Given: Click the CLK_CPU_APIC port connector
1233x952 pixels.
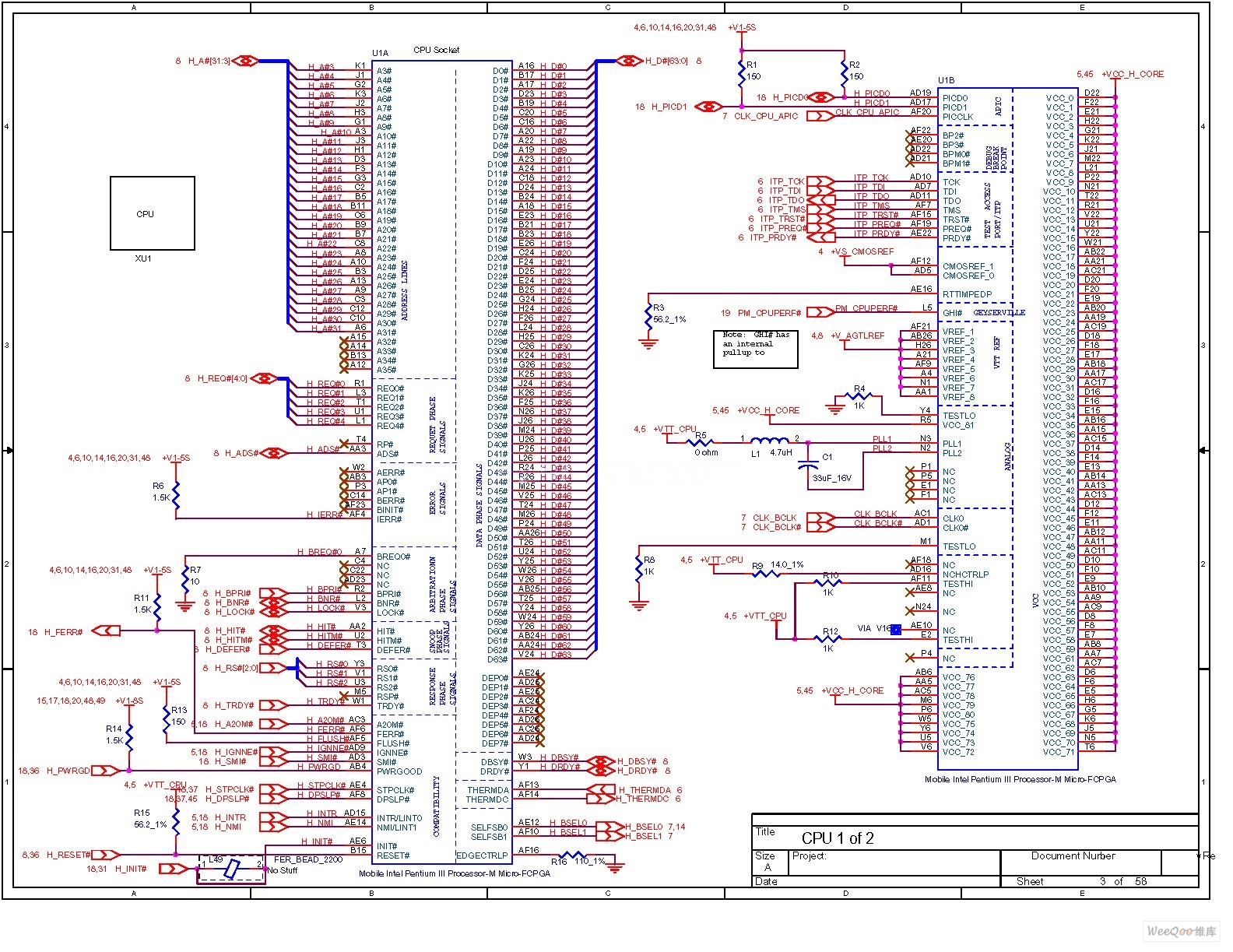Looking at the screenshot, I should point(819,116).
